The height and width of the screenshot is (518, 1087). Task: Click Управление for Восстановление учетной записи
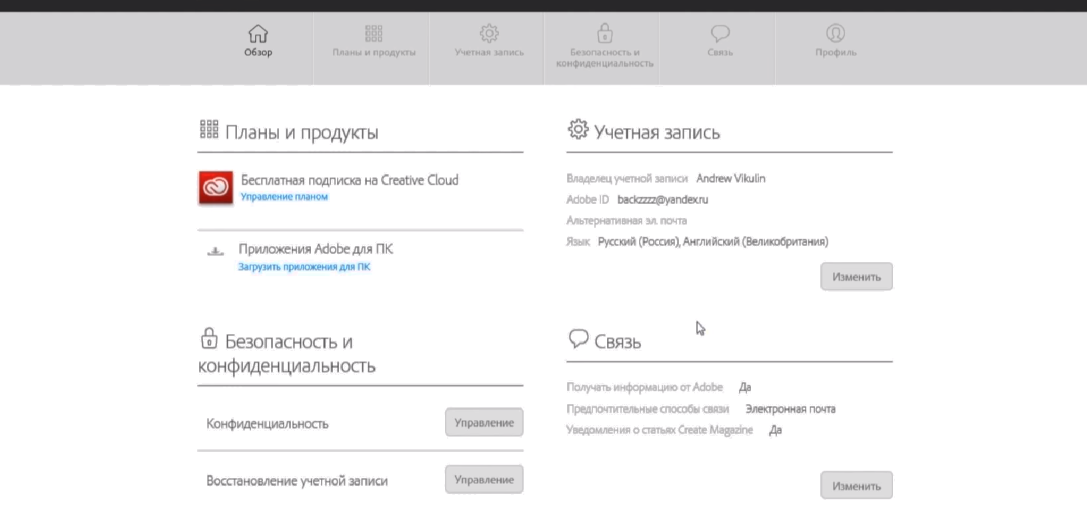pyautogui.click(x=484, y=479)
